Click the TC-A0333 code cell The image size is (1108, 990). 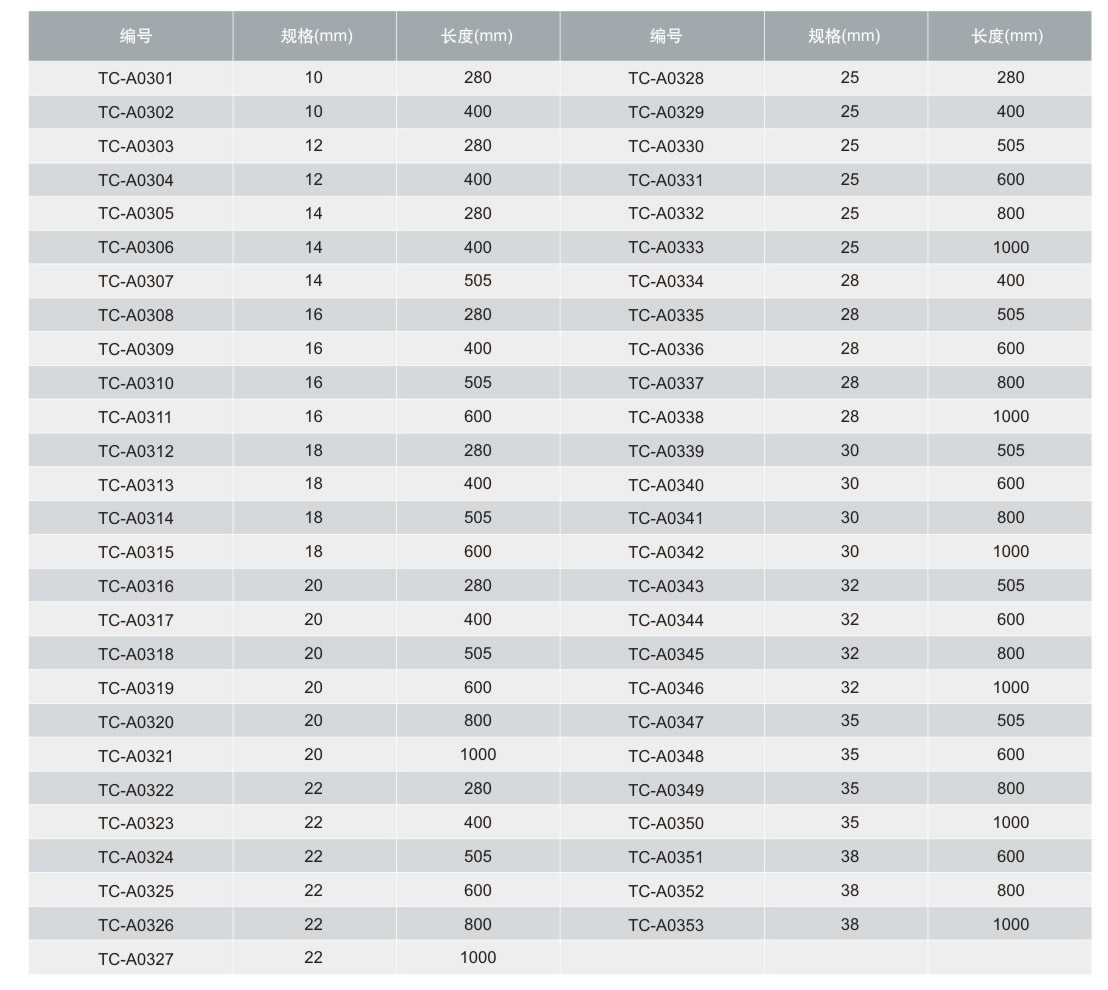click(665, 248)
